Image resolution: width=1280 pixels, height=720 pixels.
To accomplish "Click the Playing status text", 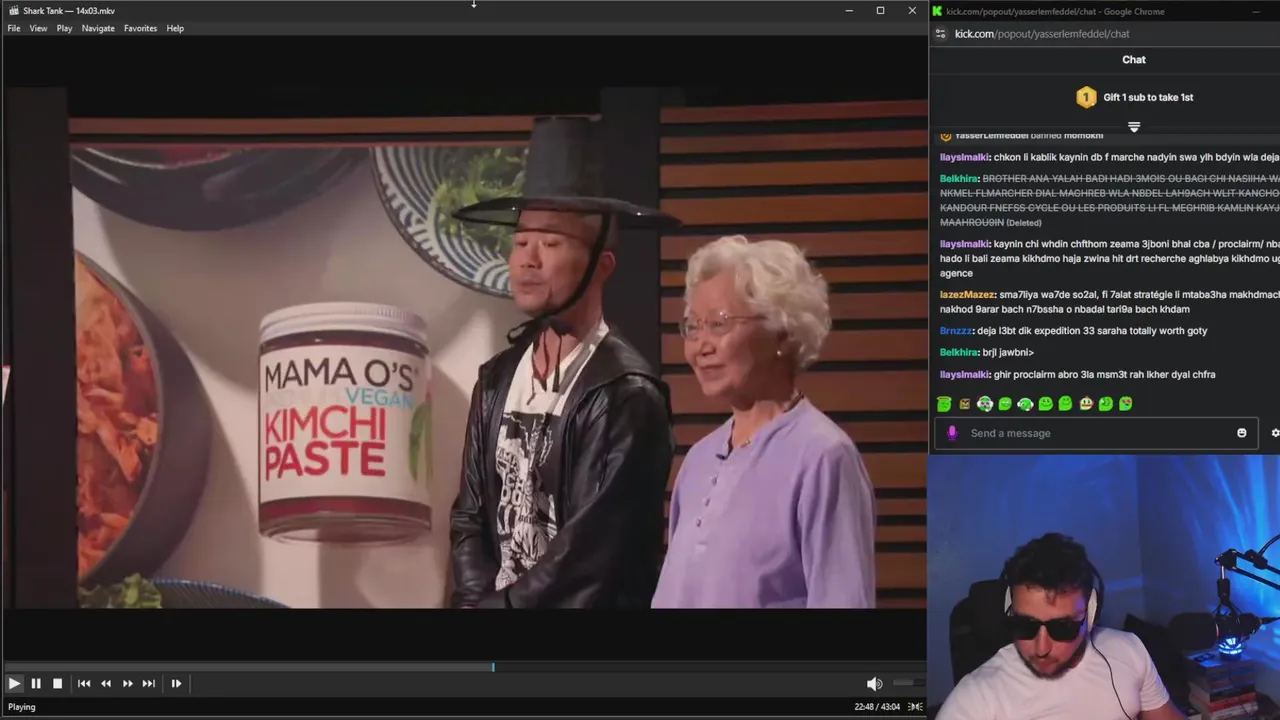I will [x=22, y=707].
